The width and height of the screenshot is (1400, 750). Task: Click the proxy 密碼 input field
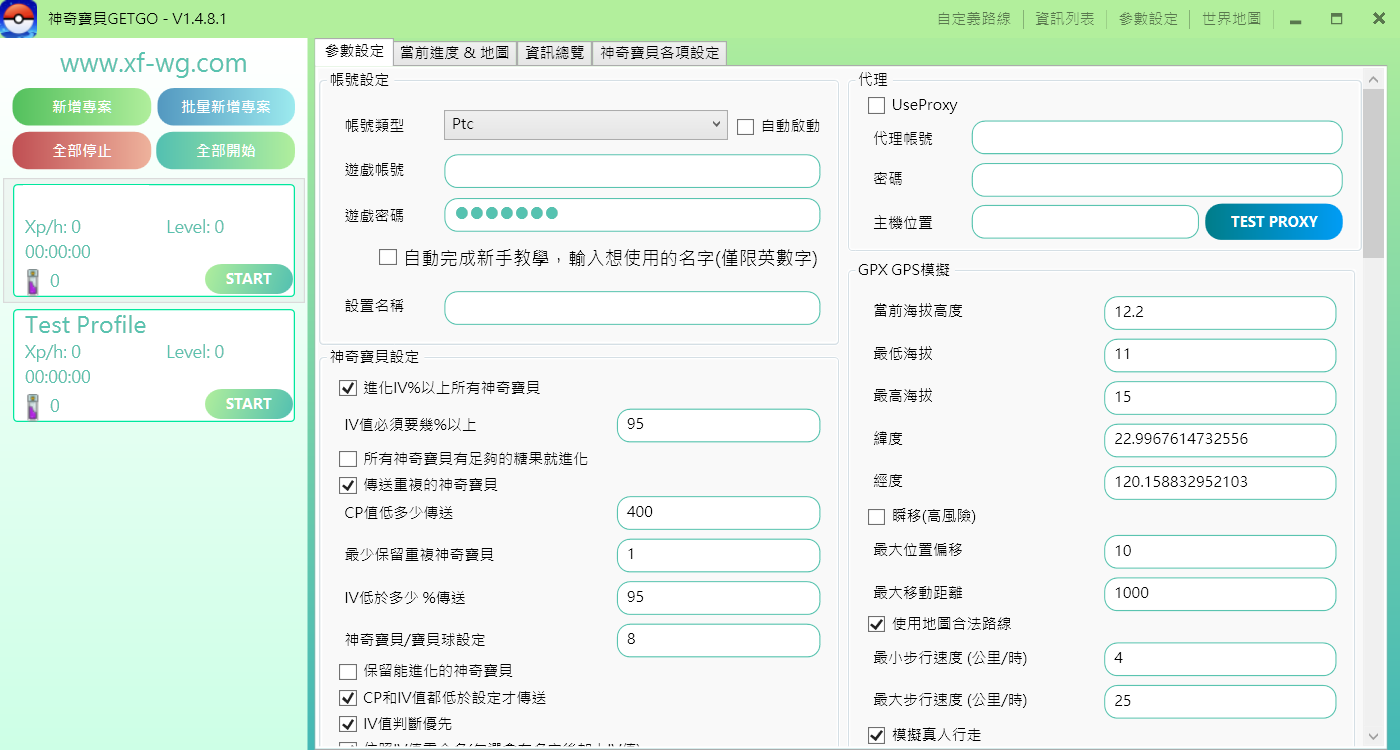pos(1157,180)
